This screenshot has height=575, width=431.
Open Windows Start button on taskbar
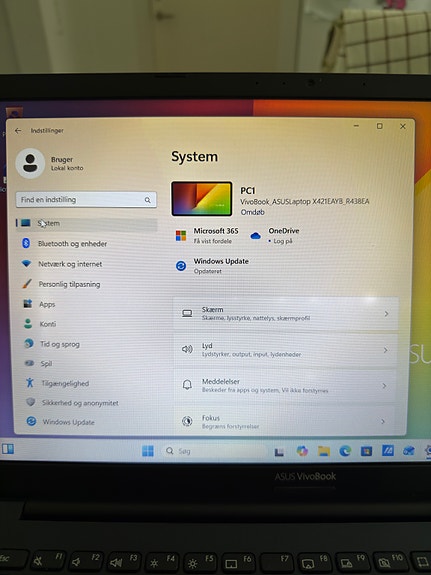(x=148, y=451)
